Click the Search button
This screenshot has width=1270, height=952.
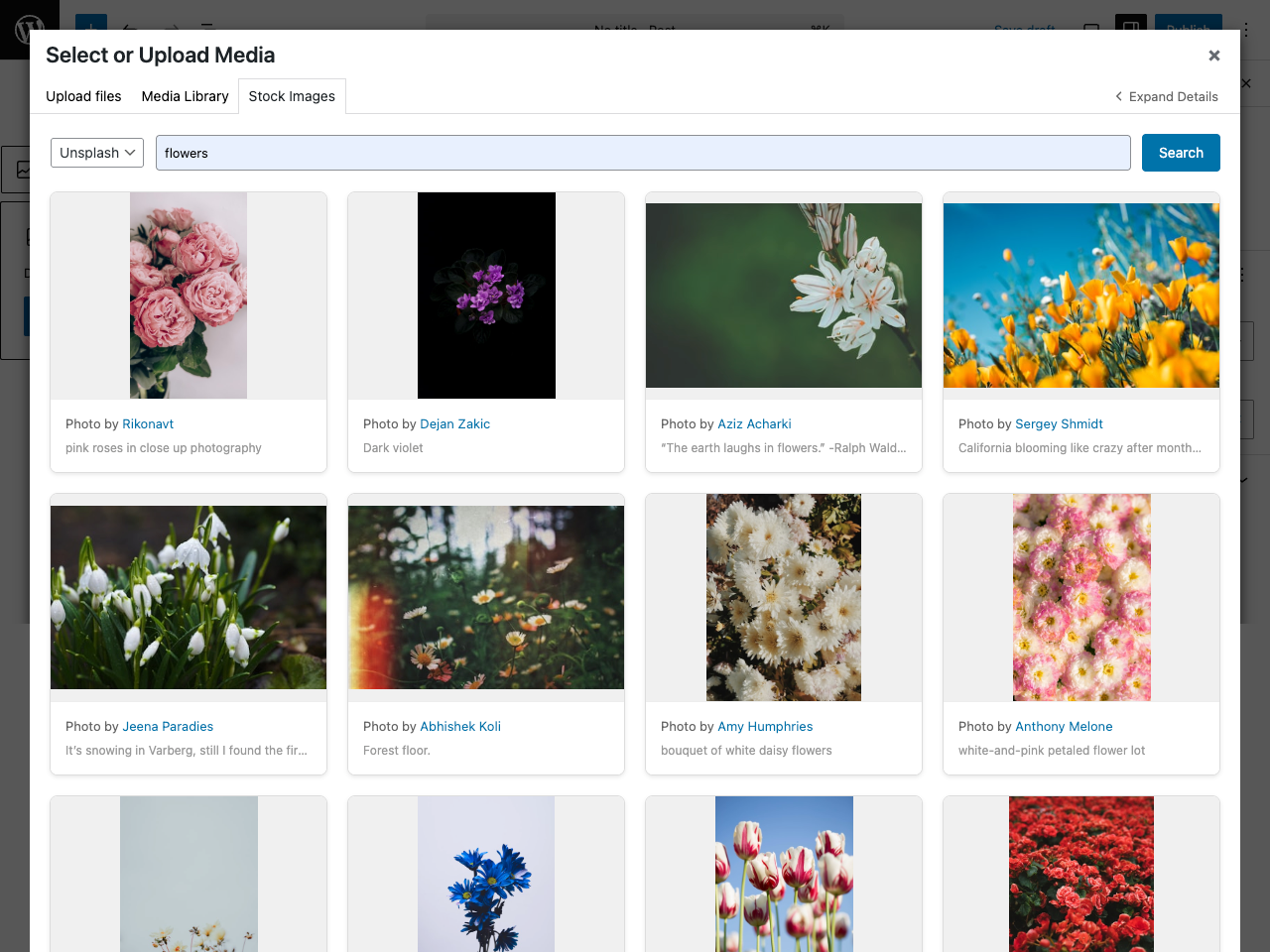[1181, 153]
